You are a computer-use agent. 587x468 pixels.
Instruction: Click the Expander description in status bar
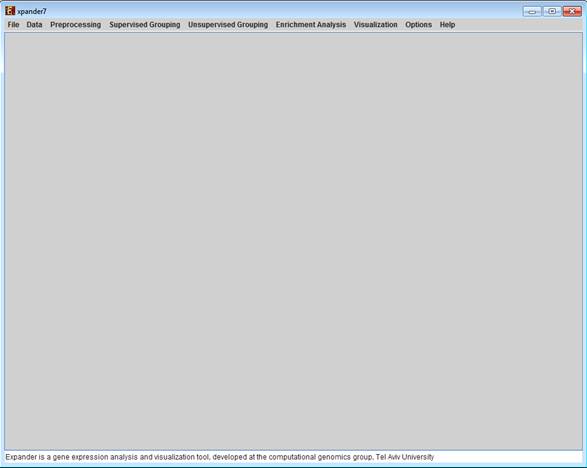tap(219, 457)
